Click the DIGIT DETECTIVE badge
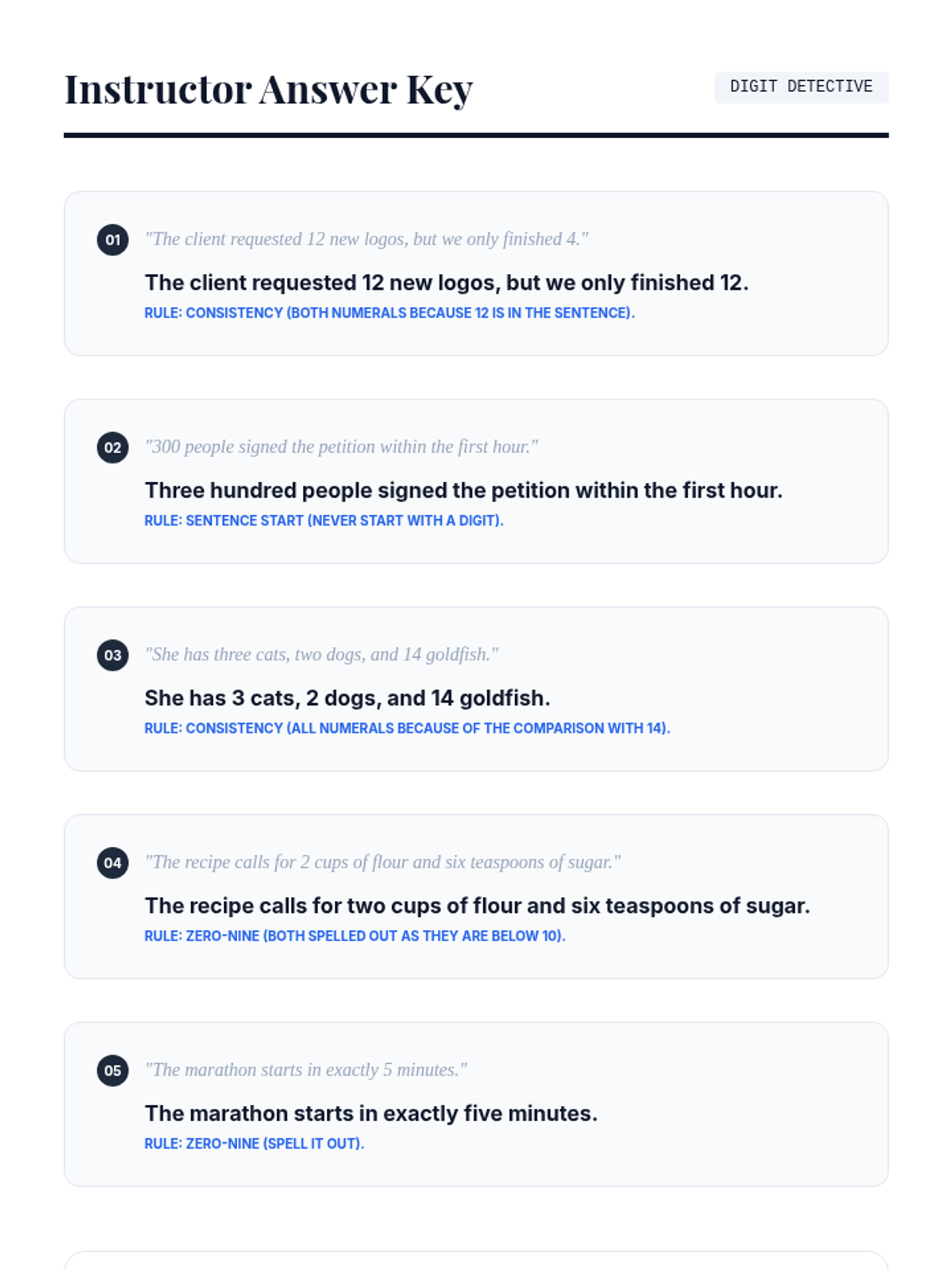The width and height of the screenshot is (952, 1270). point(801,87)
